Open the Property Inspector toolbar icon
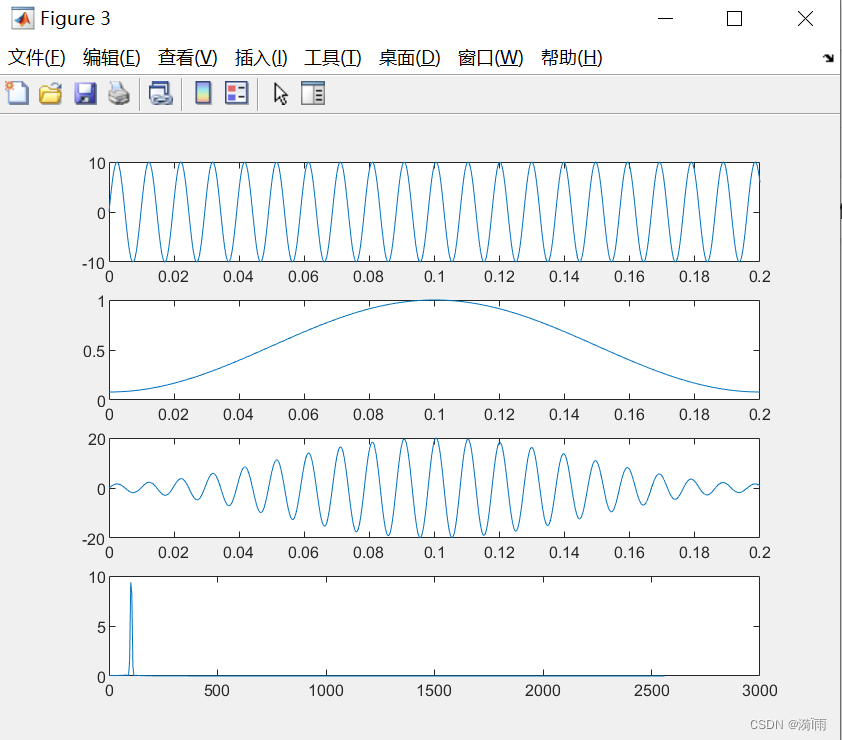The width and height of the screenshot is (842, 740). (x=313, y=93)
